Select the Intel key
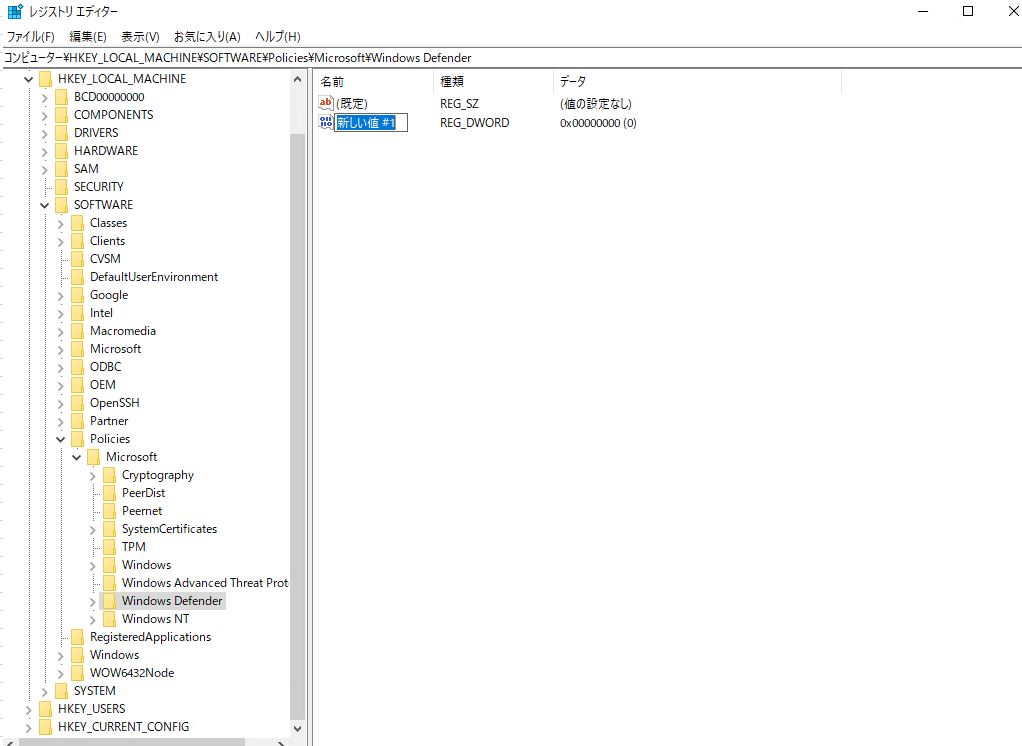The image size is (1022, 746). (x=101, y=313)
